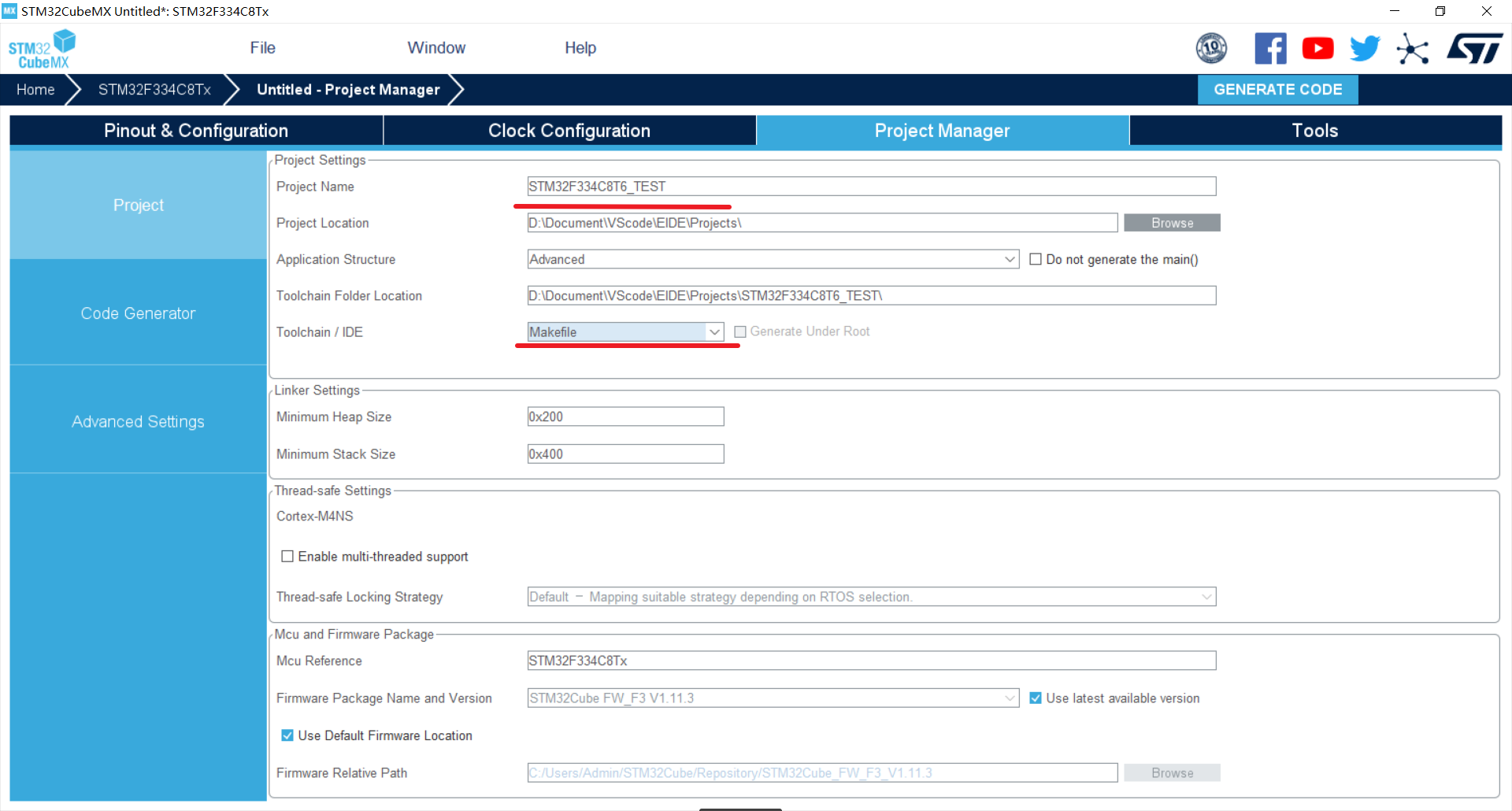Click the ST company logo icon
The width and height of the screenshot is (1512, 811).
coord(1475,48)
